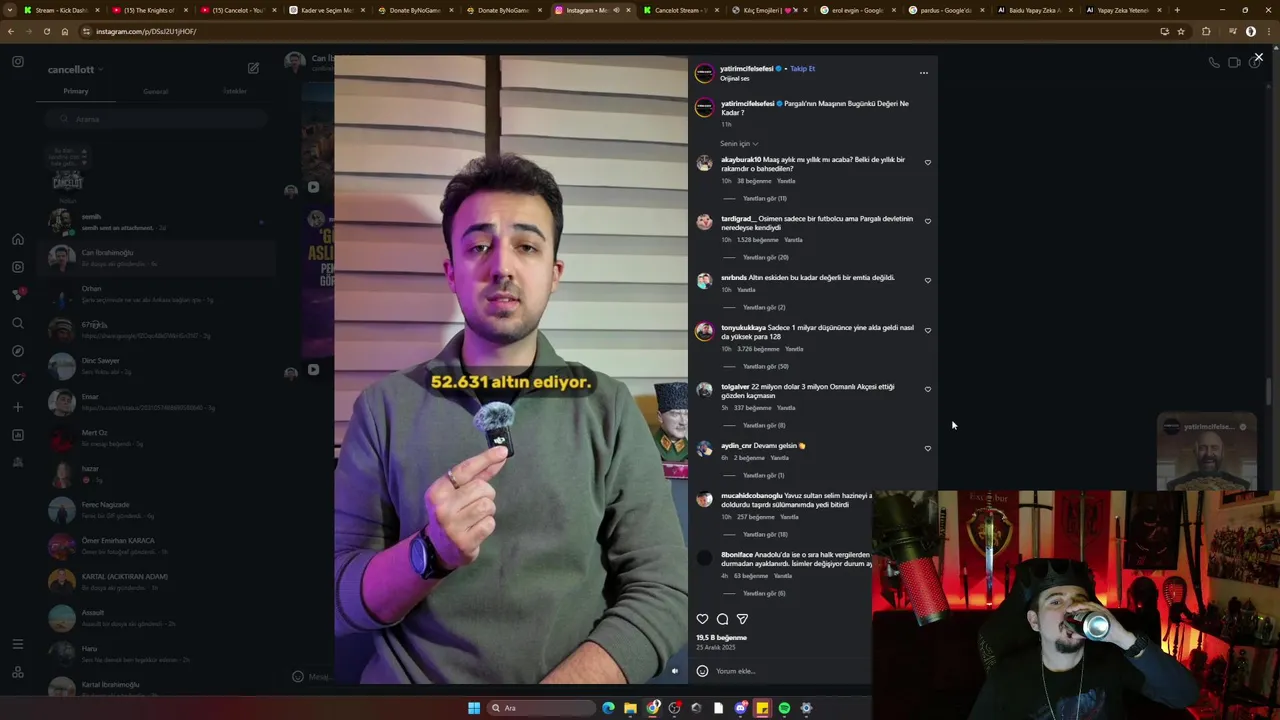Reload the page in browser toolbar
The width and height of the screenshot is (1280, 720).
(46, 31)
